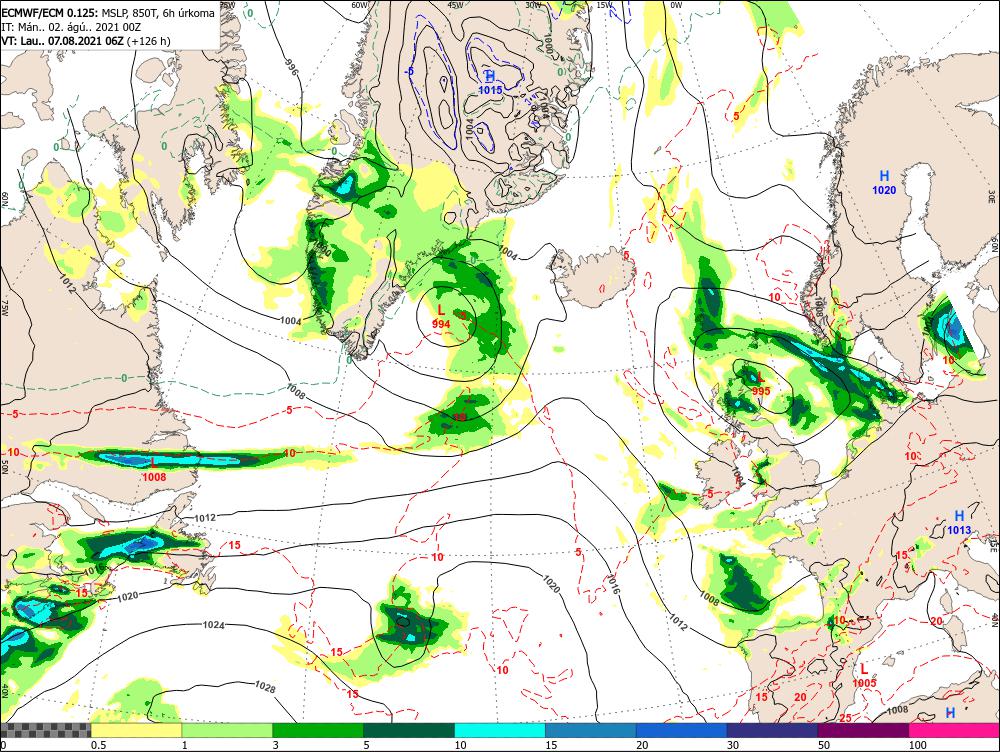Click the pink above-100 mm legend swatch
This screenshot has height=752, width=1000.
(x=954, y=730)
